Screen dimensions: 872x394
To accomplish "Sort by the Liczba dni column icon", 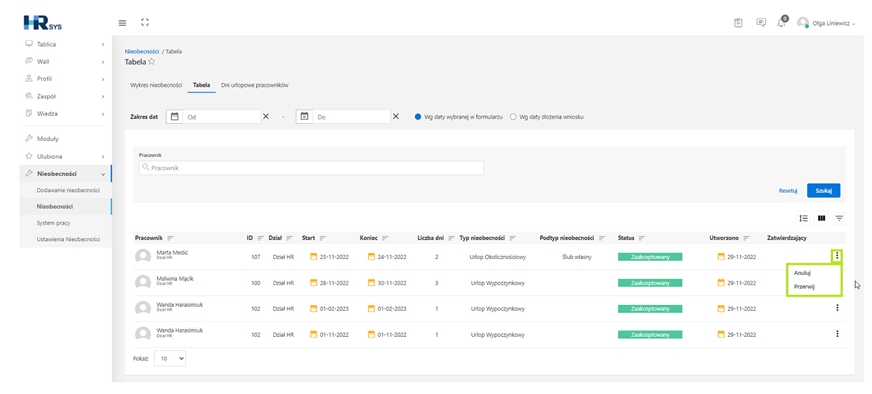I will point(452,238).
